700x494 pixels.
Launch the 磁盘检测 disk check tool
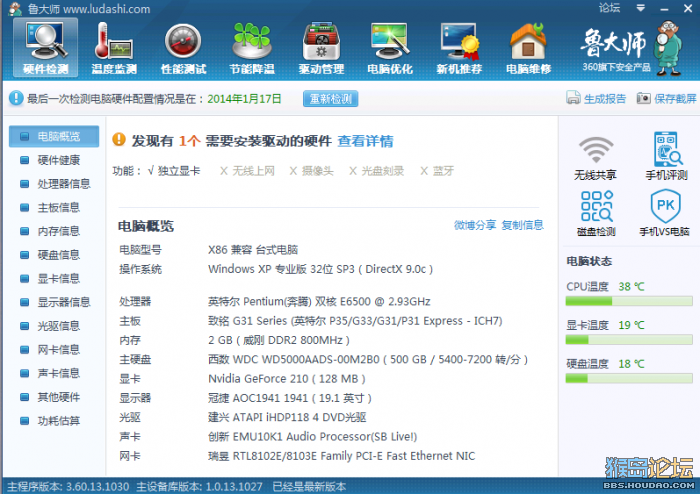(x=596, y=213)
